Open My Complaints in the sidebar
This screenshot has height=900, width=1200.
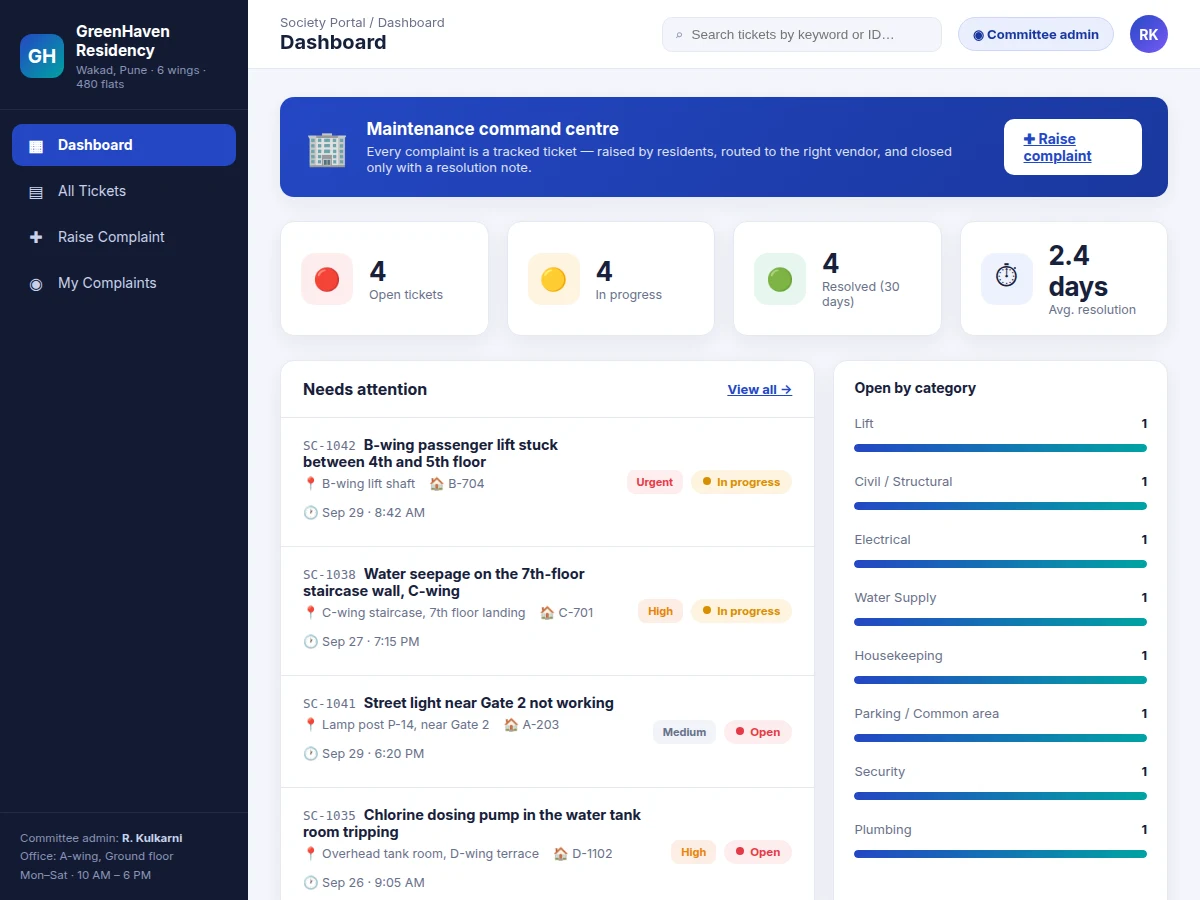point(124,283)
